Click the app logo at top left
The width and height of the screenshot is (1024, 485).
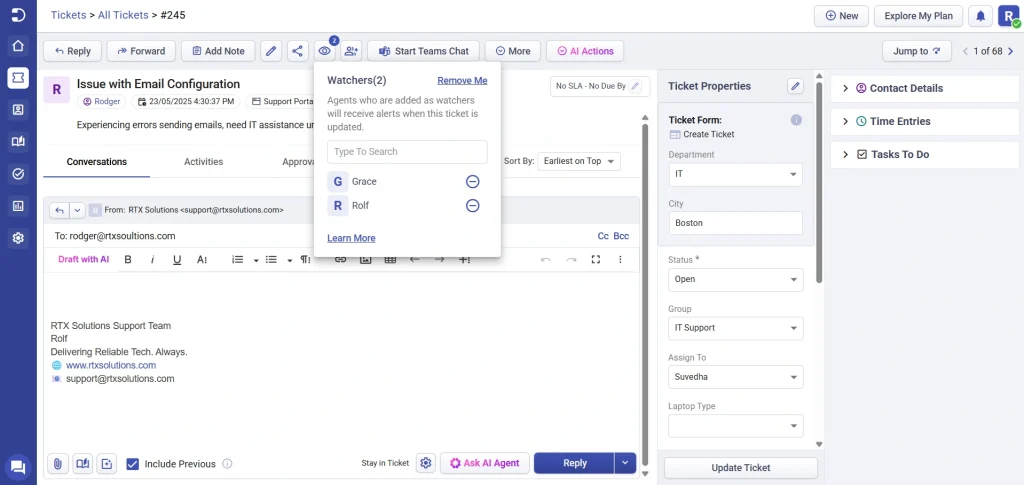(18, 15)
